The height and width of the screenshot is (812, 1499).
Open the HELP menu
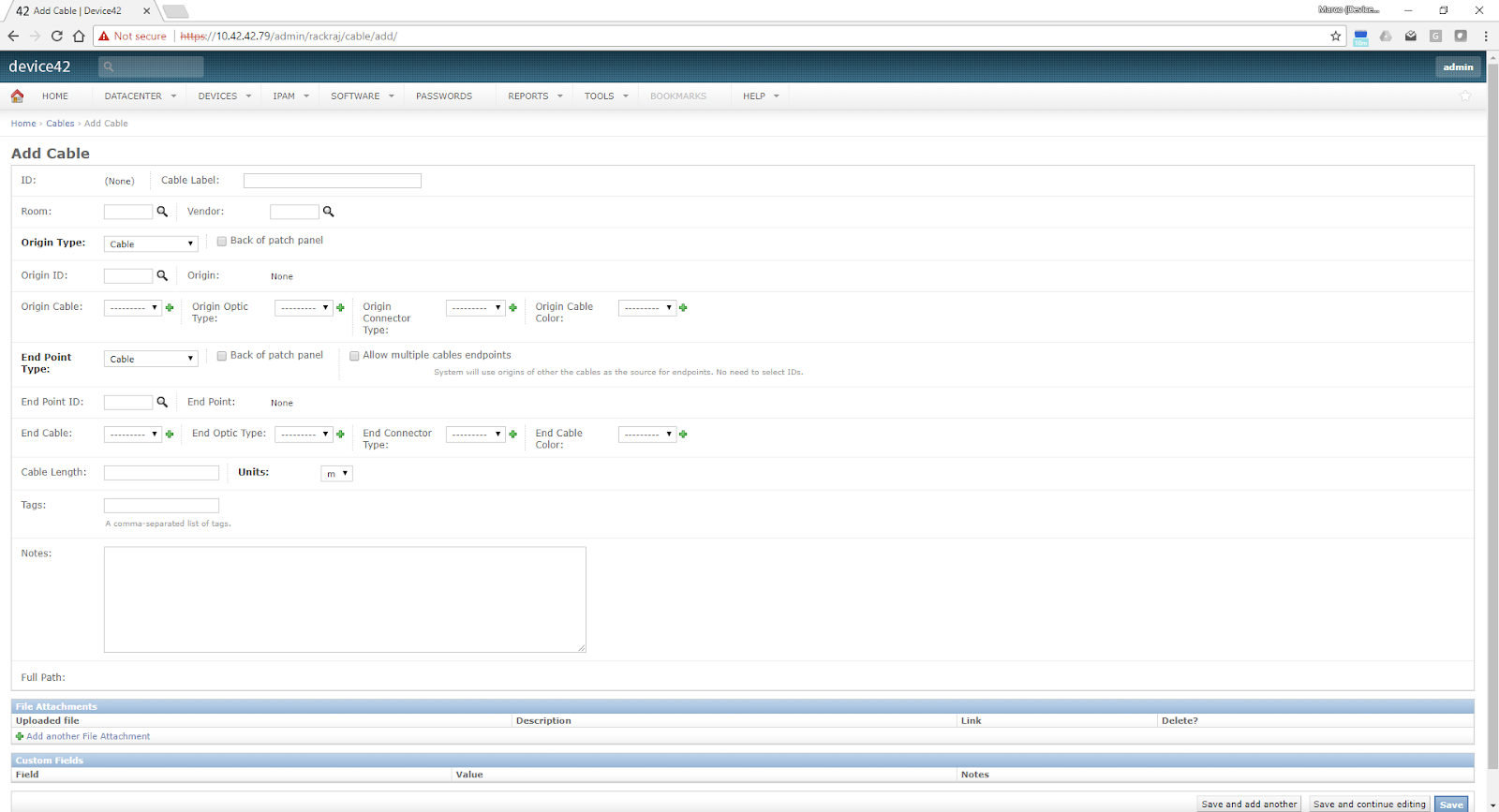pos(761,96)
